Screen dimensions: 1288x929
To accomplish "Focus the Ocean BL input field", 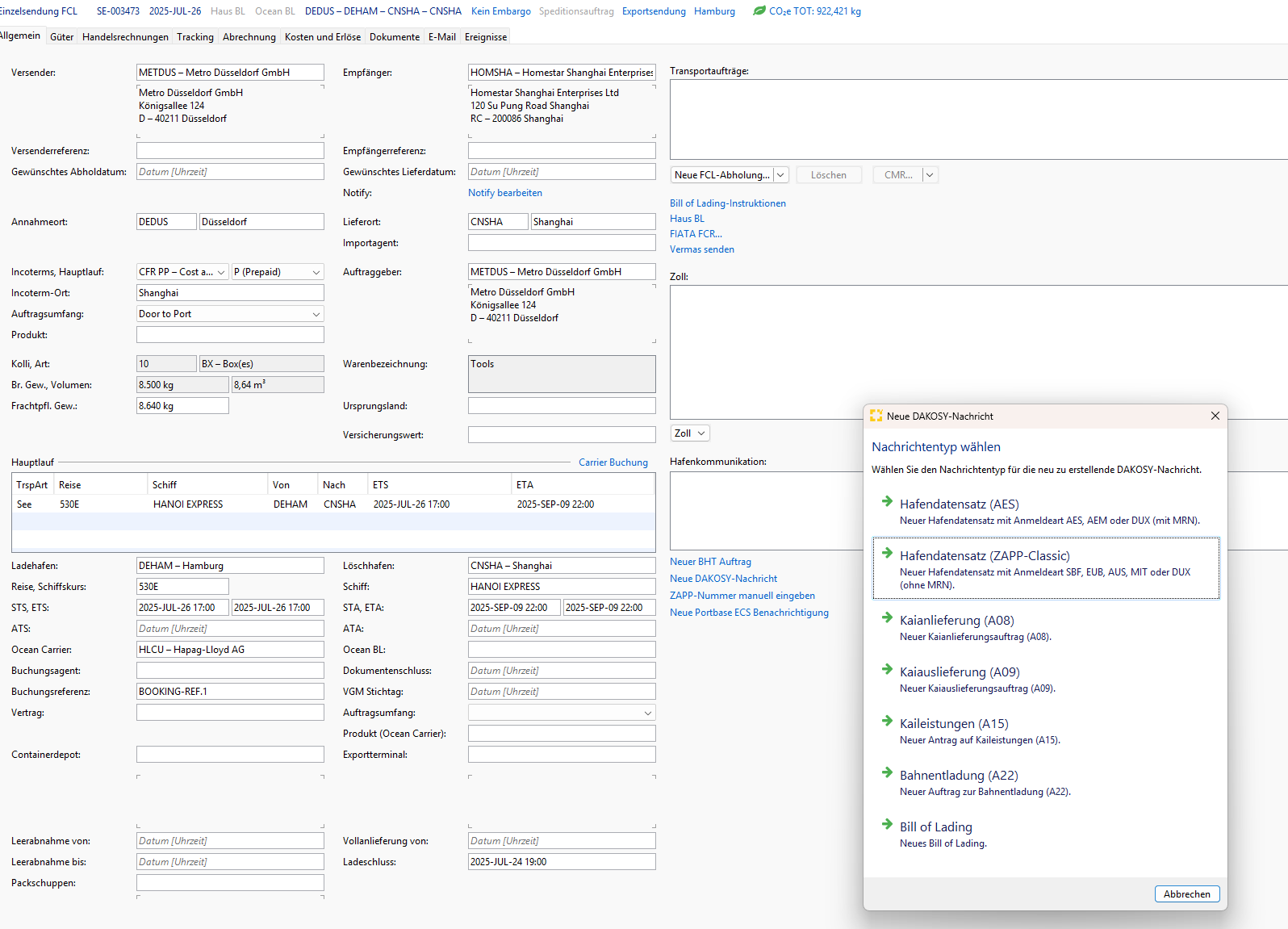I will point(562,650).
